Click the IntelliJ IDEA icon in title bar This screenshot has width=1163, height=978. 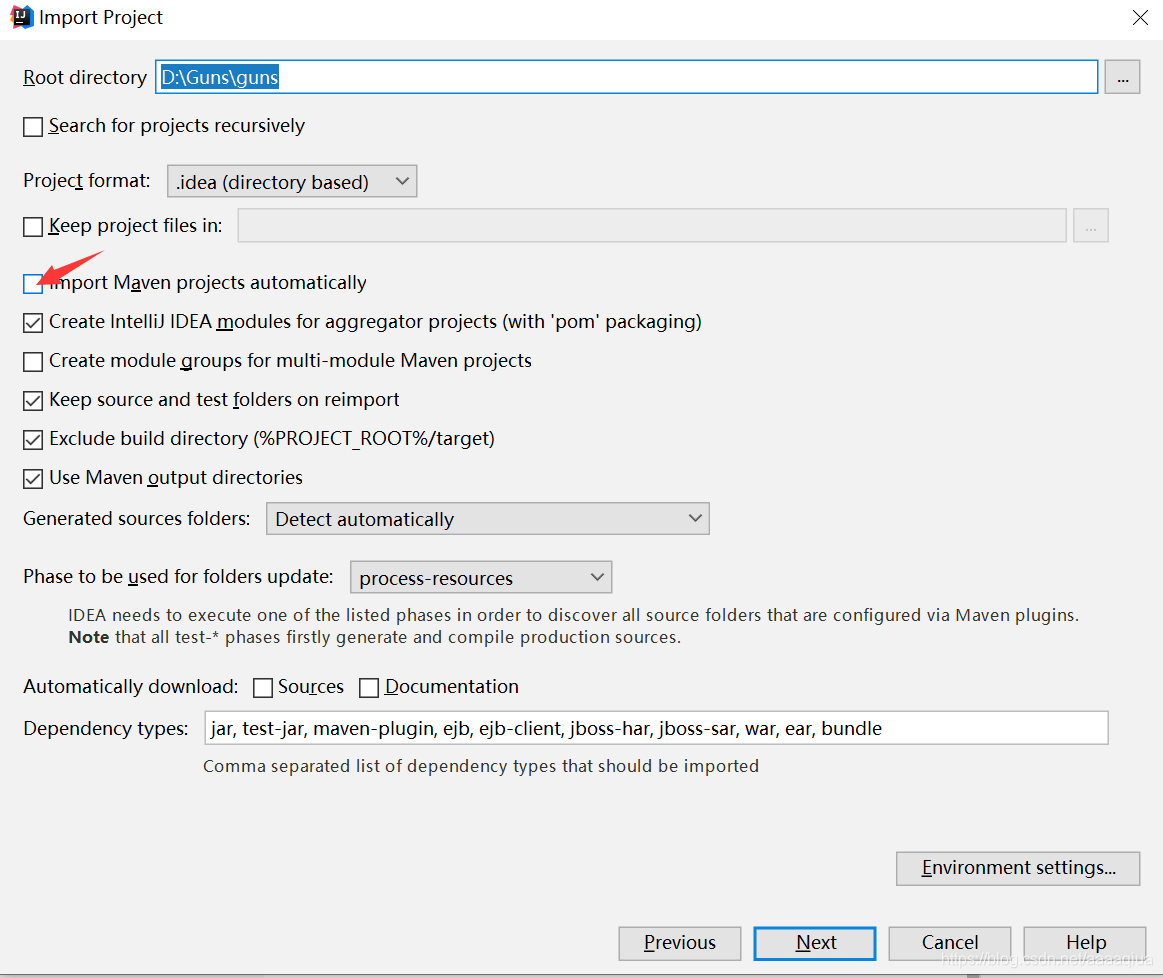click(22, 17)
